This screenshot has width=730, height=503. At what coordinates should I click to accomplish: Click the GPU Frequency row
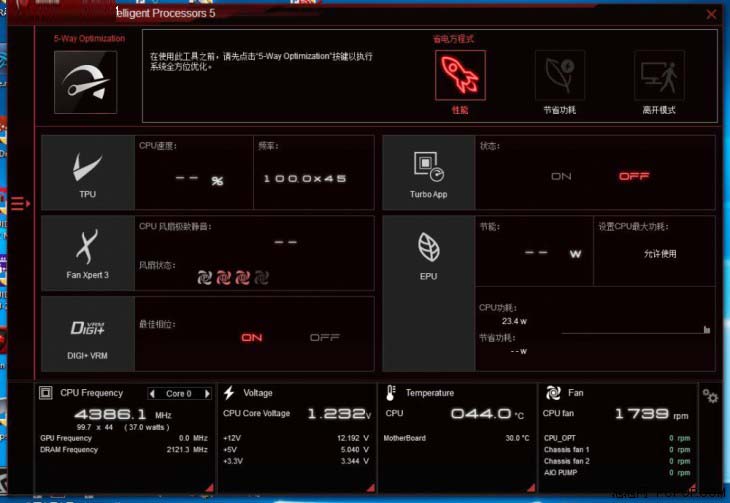(x=124, y=438)
